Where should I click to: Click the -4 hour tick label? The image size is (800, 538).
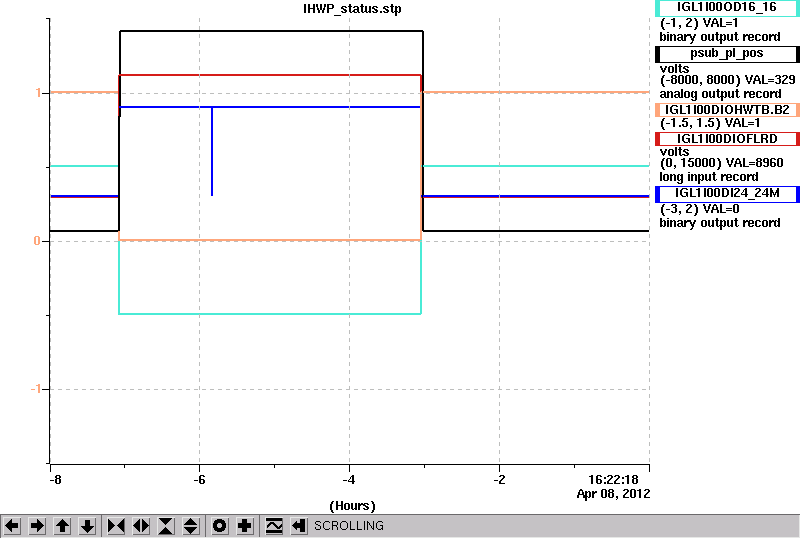pyautogui.click(x=349, y=480)
